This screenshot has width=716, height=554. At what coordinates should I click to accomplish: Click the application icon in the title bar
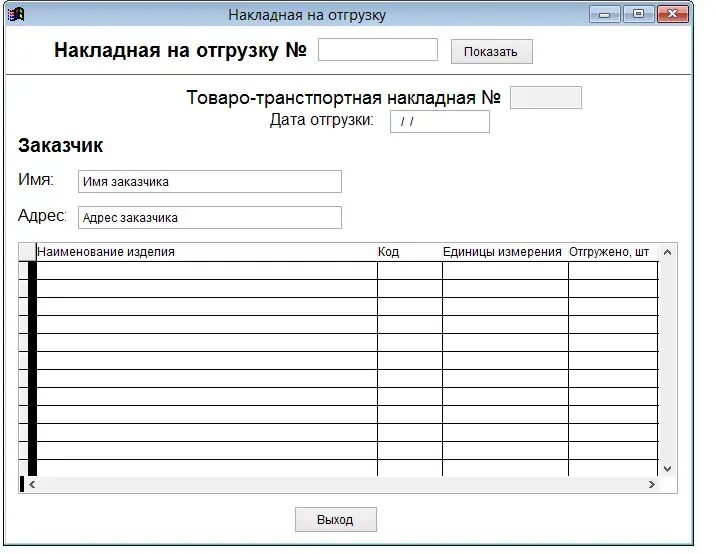pos(16,15)
